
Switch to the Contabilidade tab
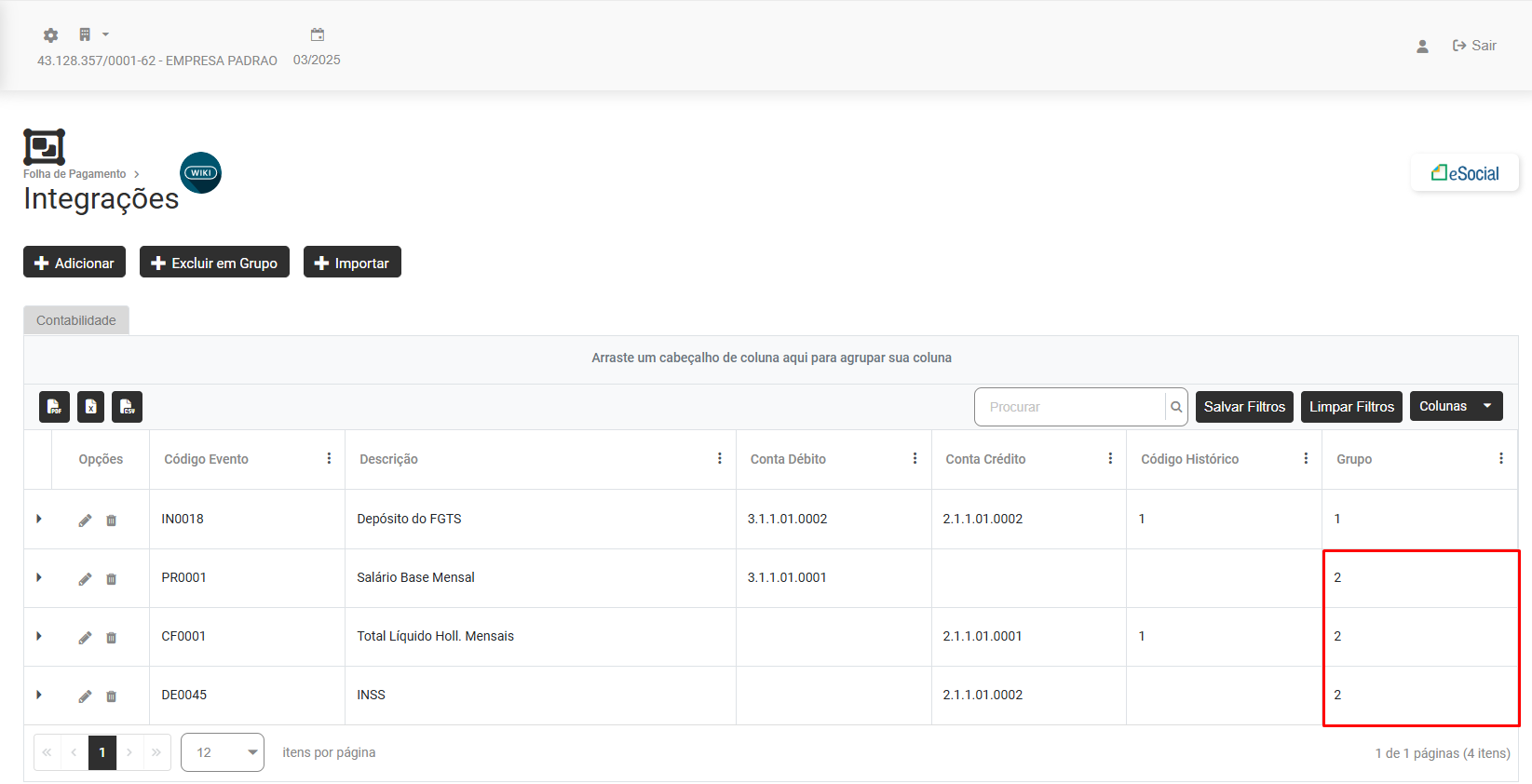coord(76,320)
